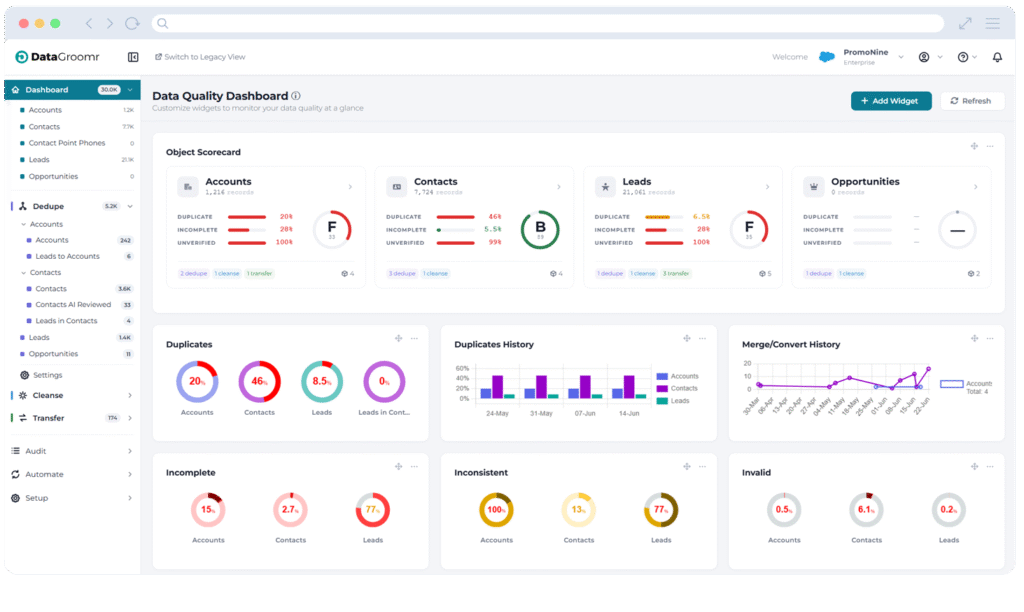Open the Duplicates widget more options
Image resolution: width=1024 pixels, height=612 pixels.
(x=414, y=338)
